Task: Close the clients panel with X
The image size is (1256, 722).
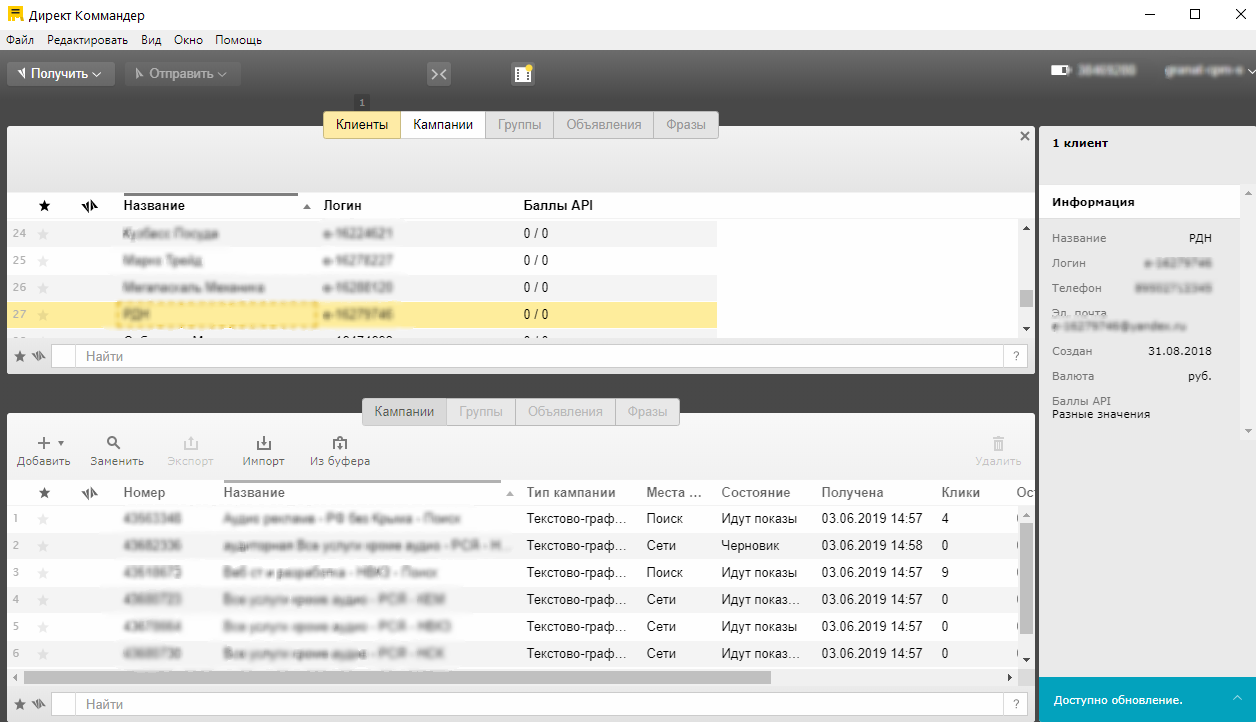Action: [1024, 136]
